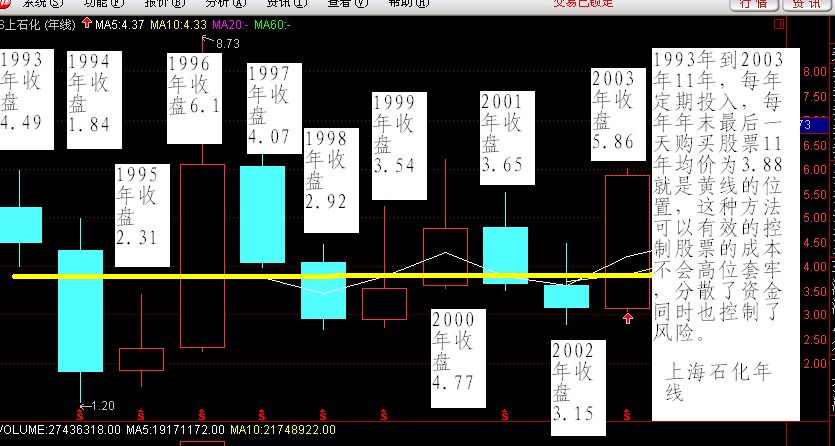Click the large cyan 1994 candlestick body
The width and height of the screenshot is (835, 446).
pos(80,310)
